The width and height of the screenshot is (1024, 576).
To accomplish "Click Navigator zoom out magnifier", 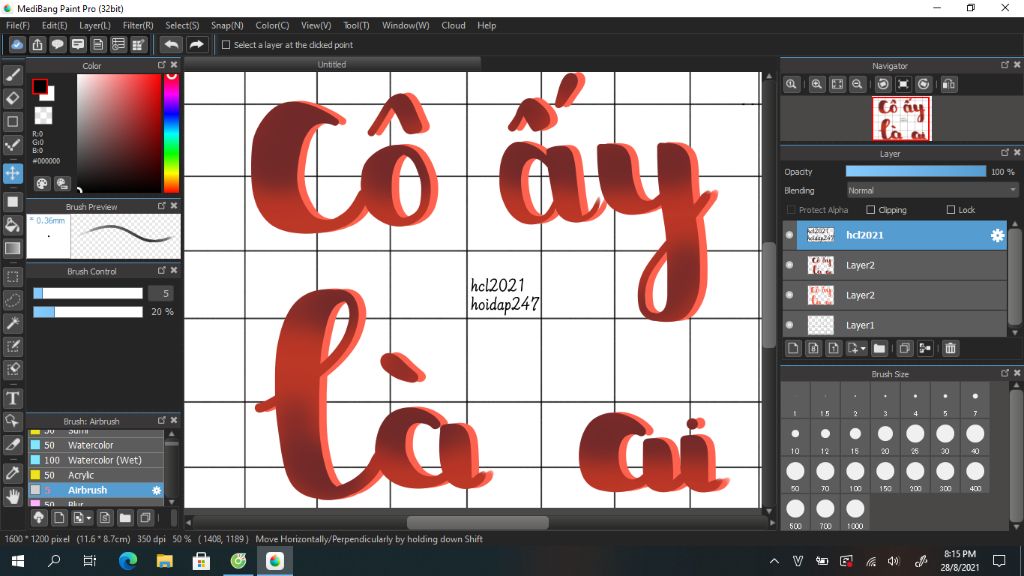I will pos(857,84).
